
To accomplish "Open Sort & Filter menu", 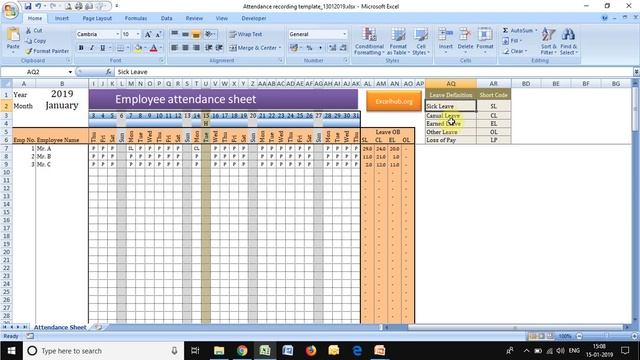I will point(549,41).
